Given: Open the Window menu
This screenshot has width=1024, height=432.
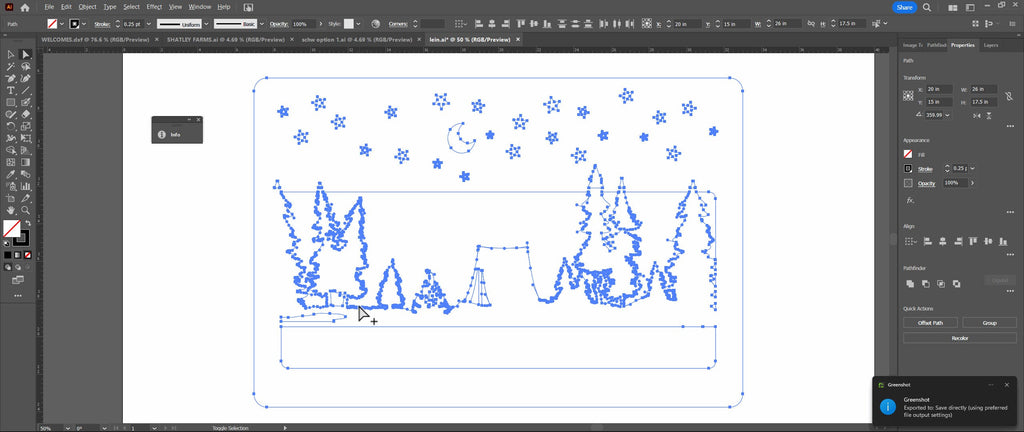Looking at the screenshot, I should (x=199, y=7).
